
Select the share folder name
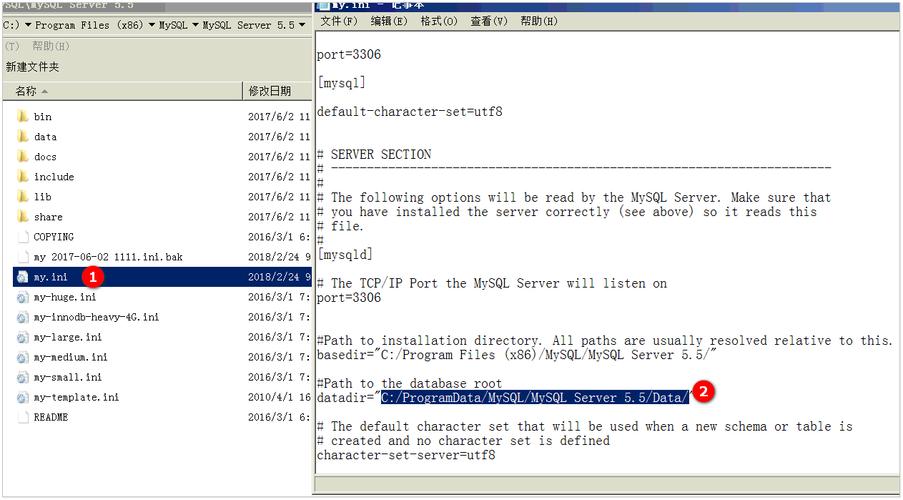click(48, 217)
